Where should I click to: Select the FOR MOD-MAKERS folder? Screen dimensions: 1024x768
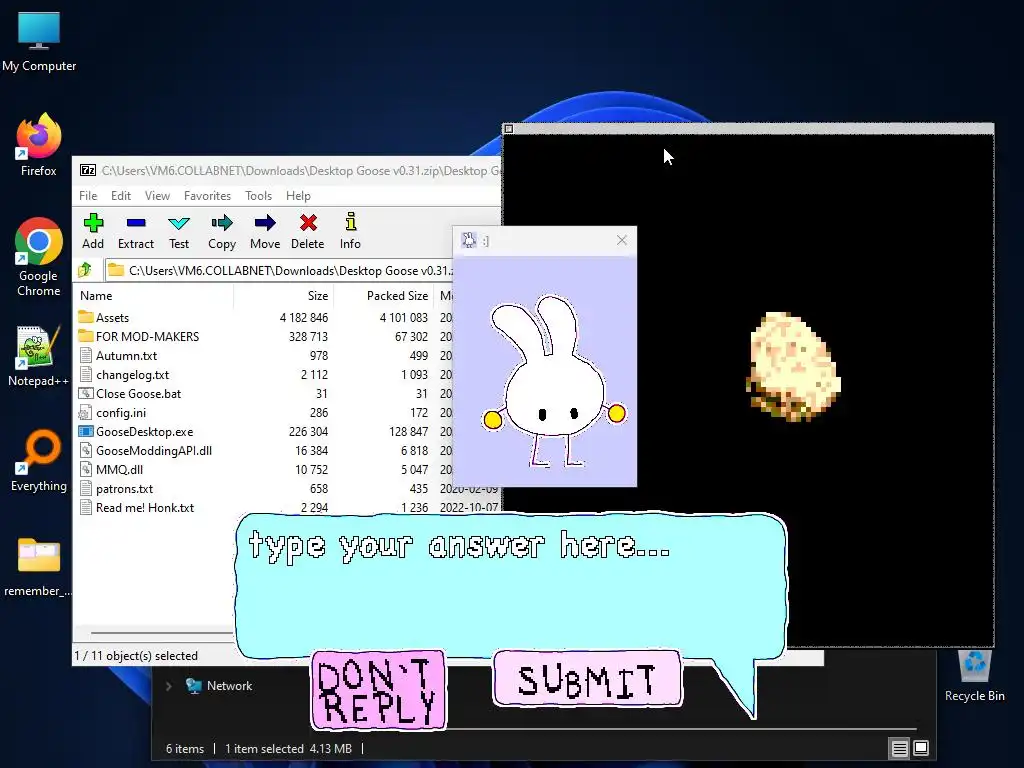click(138, 336)
